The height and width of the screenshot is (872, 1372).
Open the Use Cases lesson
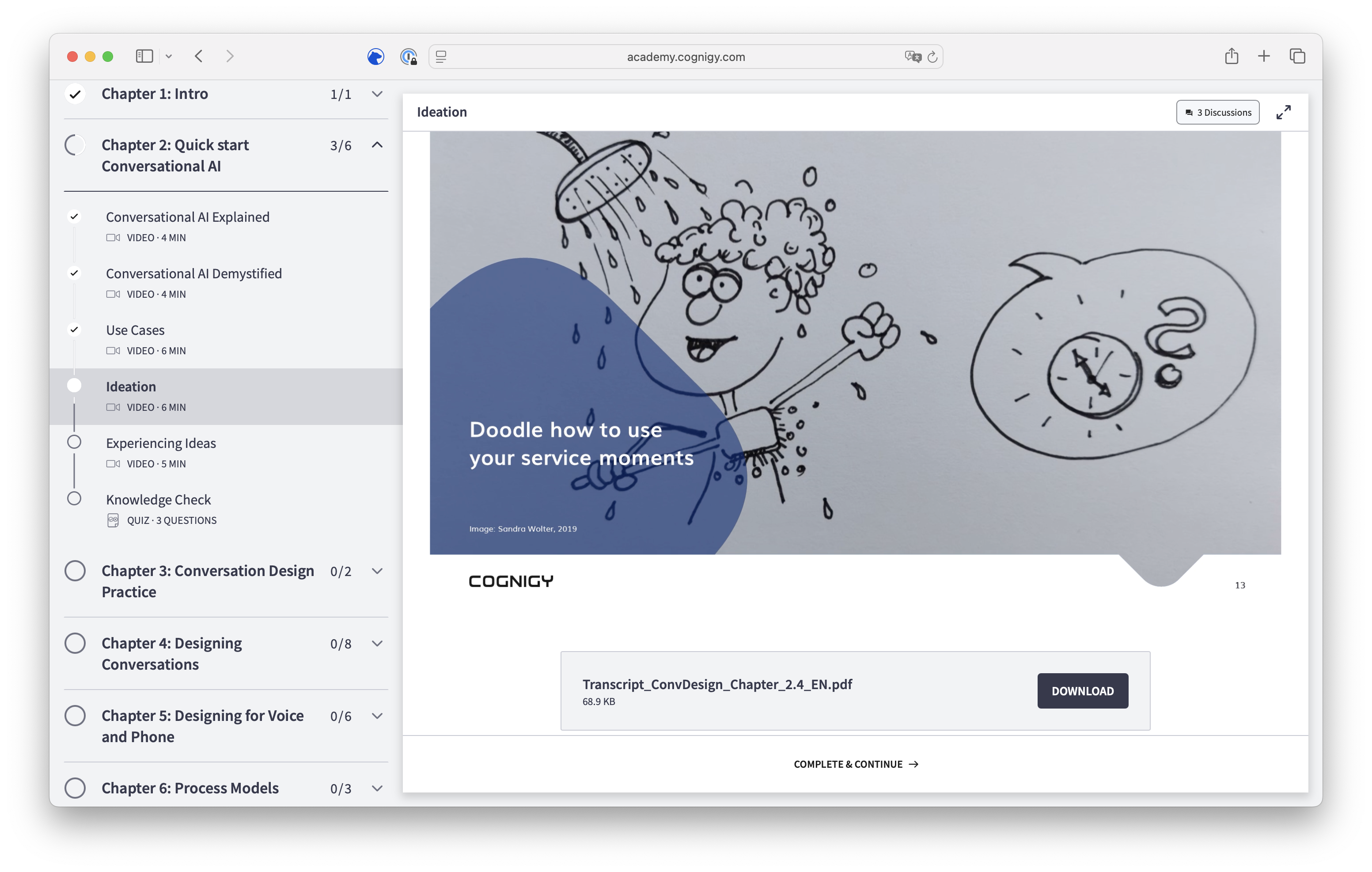226,340
